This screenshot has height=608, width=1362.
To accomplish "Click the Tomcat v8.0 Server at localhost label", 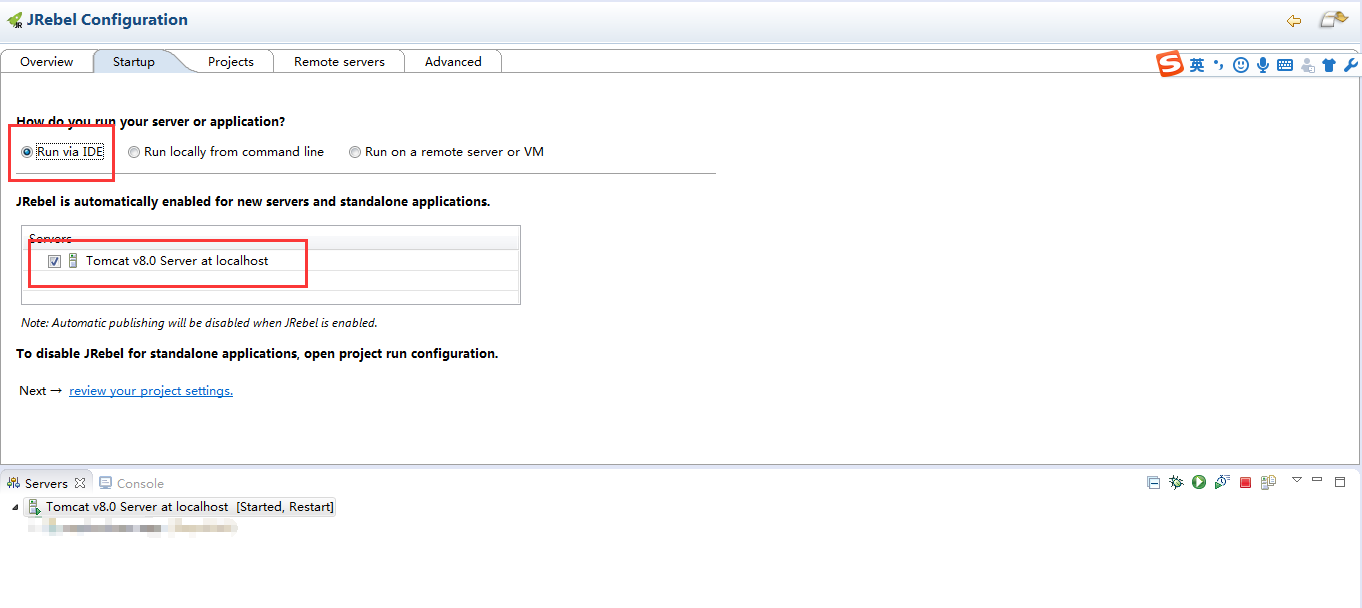I will [x=177, y=261].
